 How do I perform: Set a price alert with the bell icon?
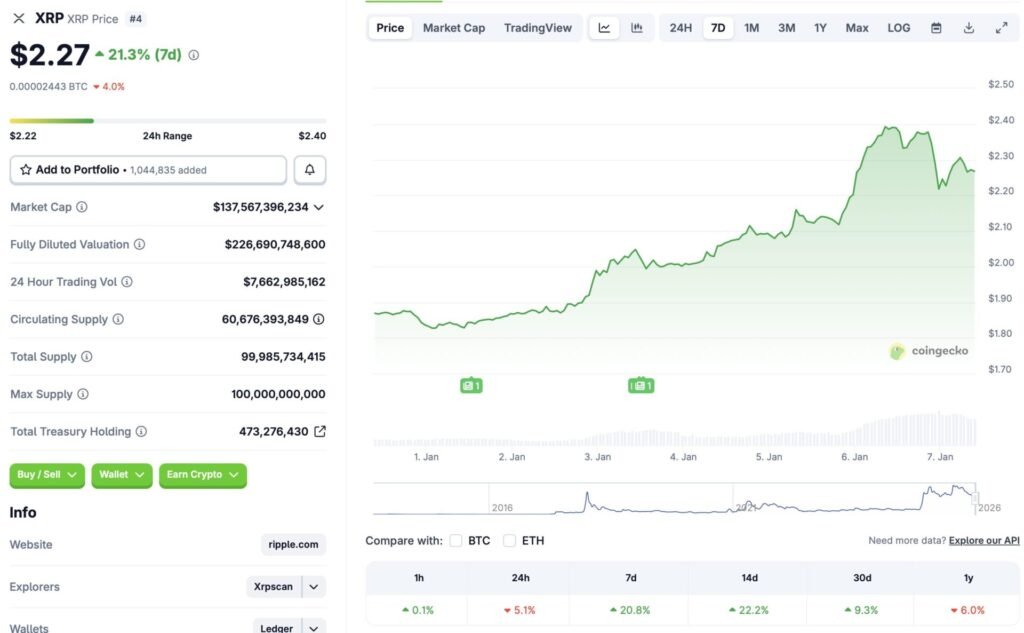(x=309, y=169)
